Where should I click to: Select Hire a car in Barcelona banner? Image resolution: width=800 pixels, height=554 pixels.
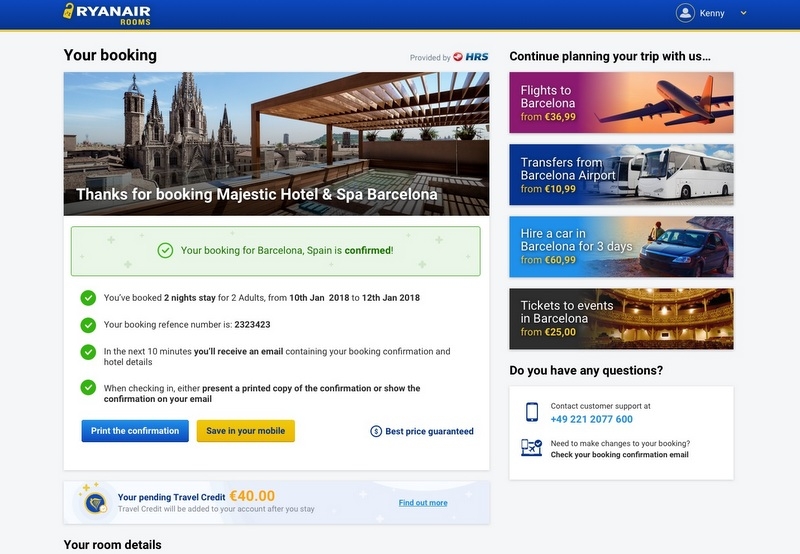[621, 247]
